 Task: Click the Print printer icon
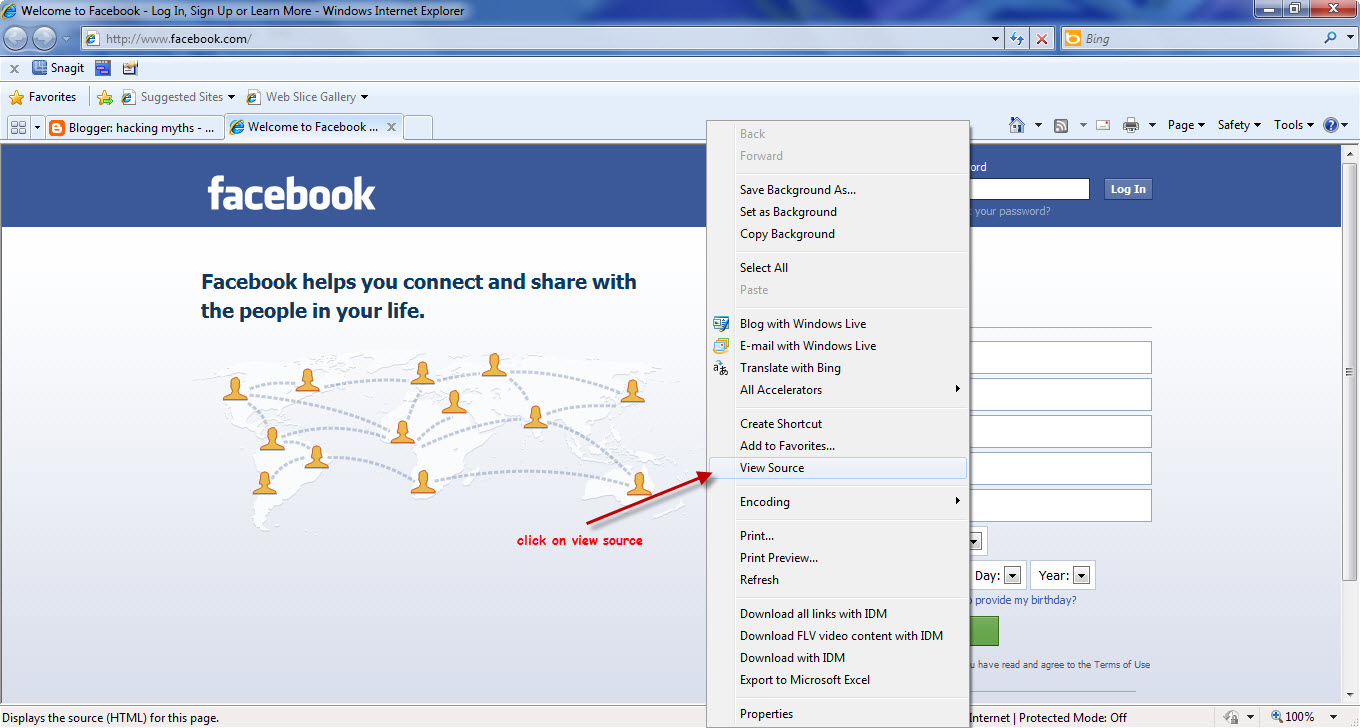click(x=1131, y=125)
